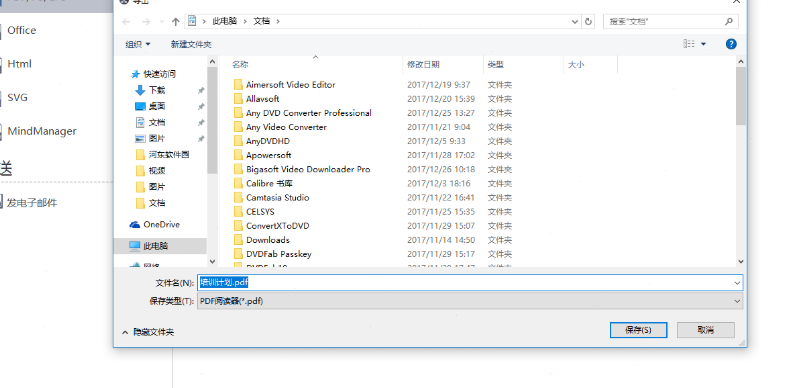
Task: Click 新建文件夹 new folder button
Action: 191,44
